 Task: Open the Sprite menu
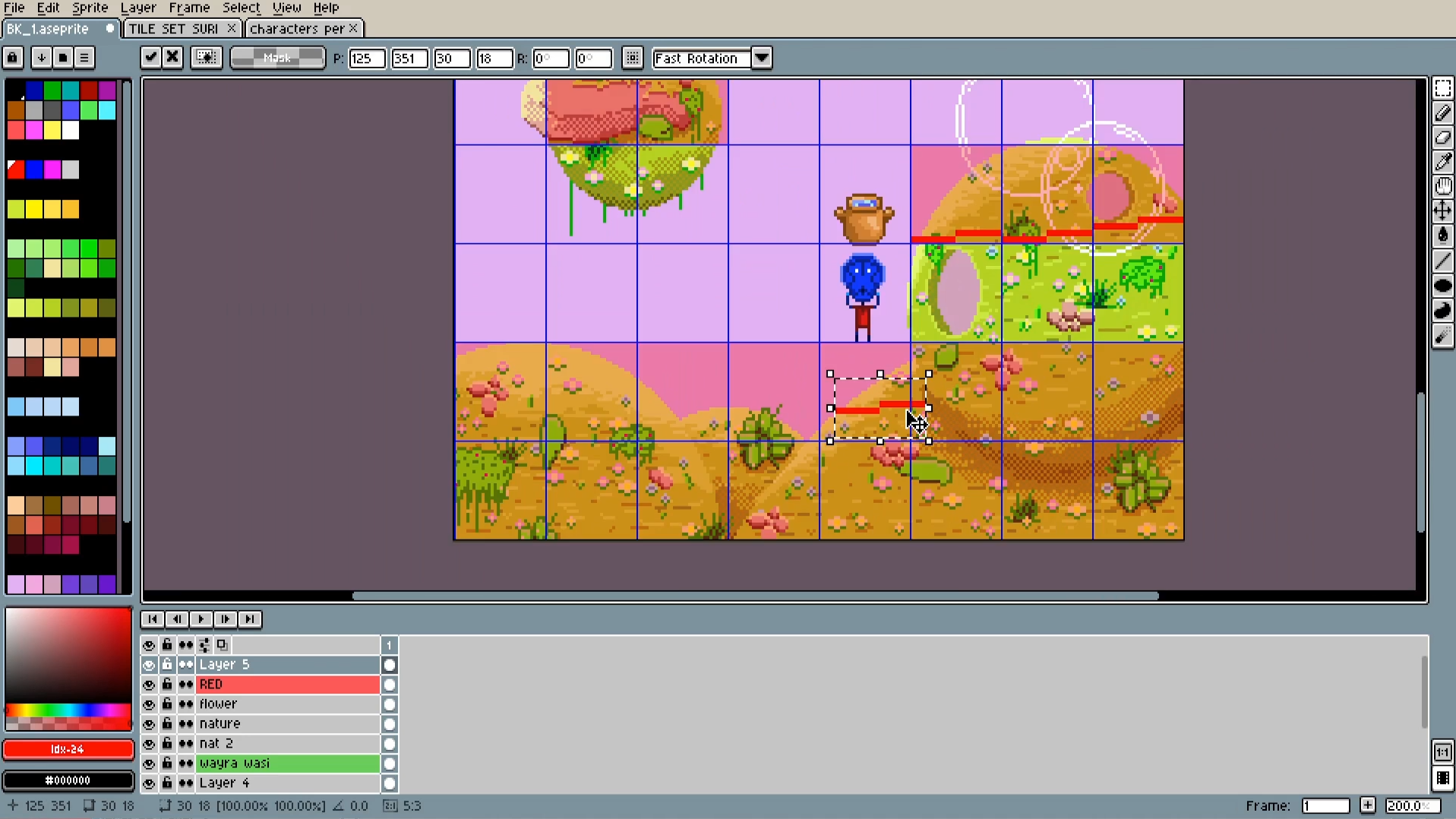[90, 8]
